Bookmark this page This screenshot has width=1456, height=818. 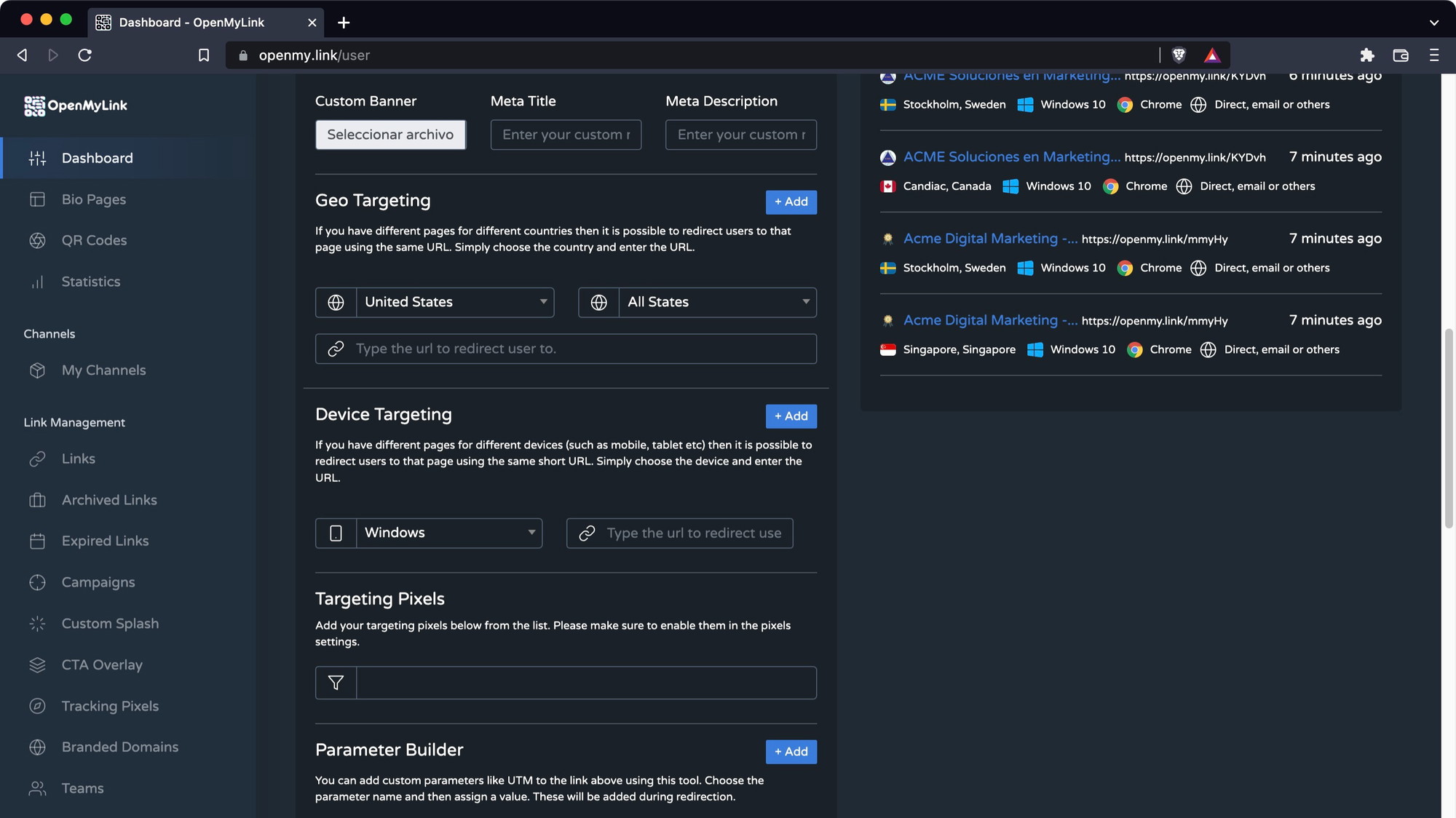point(204,55)
